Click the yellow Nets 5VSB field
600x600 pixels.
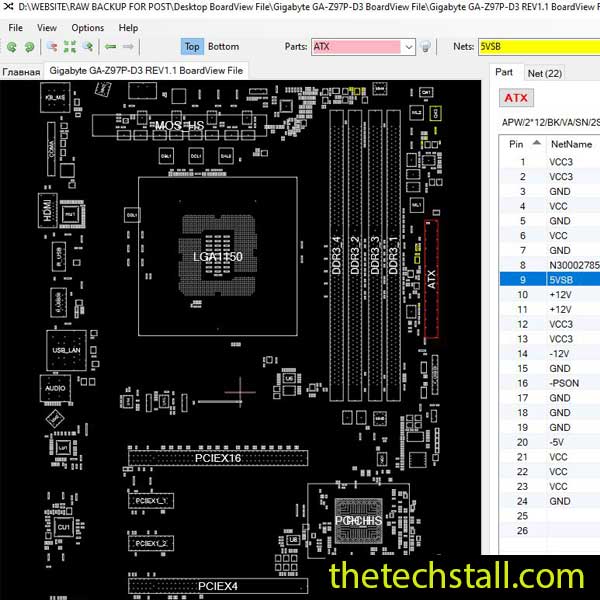coord(538,46)
